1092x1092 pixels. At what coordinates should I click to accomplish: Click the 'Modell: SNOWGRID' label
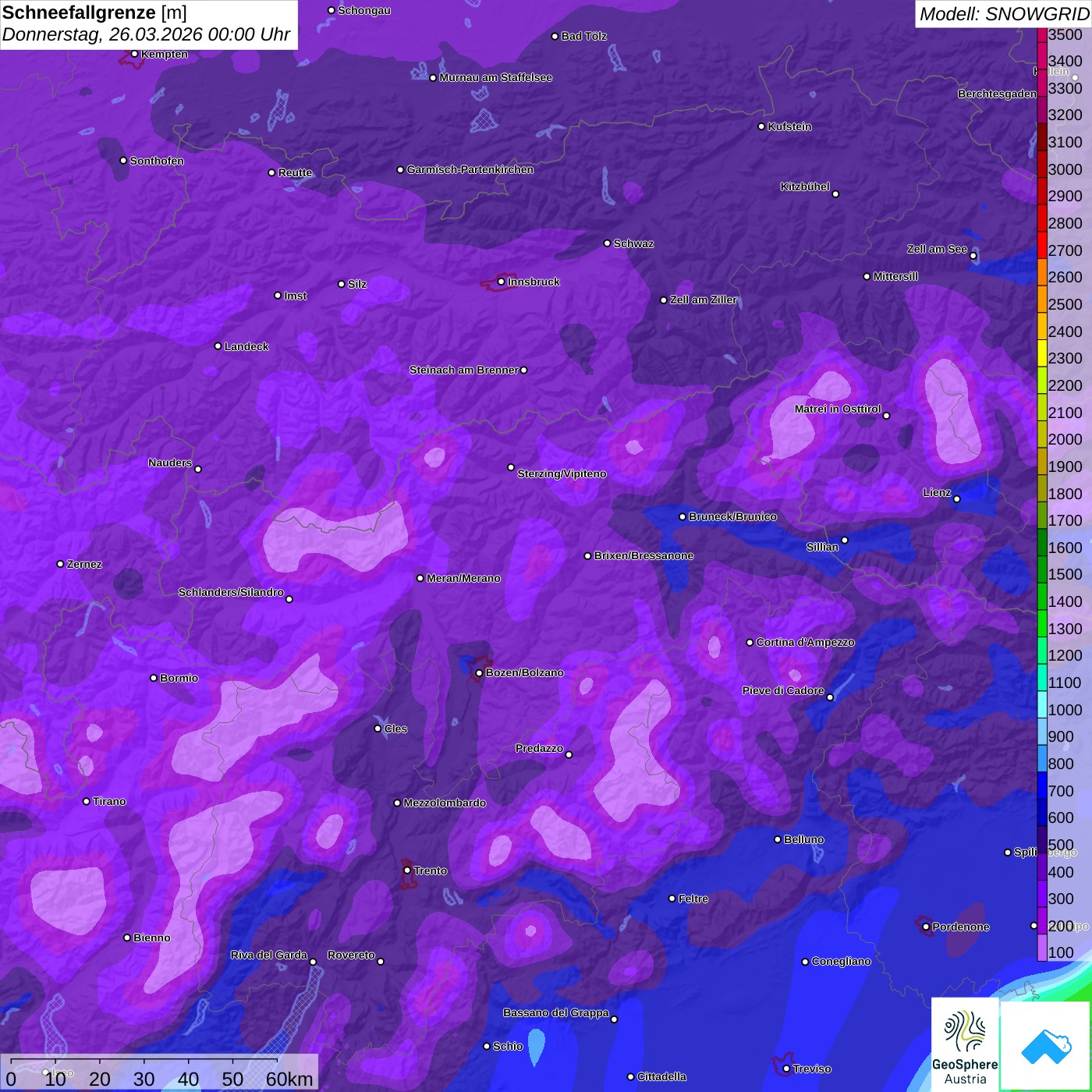[1004, 13]
